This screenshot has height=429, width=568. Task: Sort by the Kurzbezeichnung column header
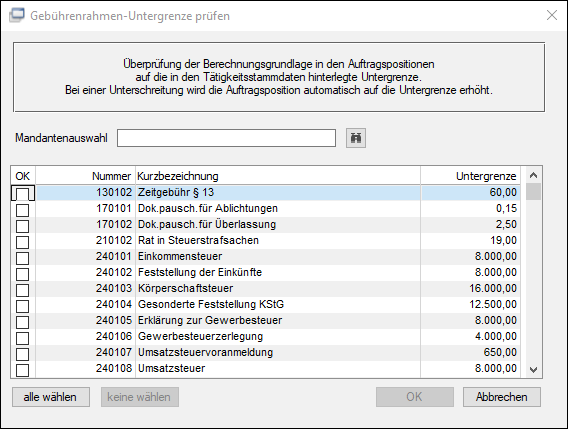click(x=278, y=176)
